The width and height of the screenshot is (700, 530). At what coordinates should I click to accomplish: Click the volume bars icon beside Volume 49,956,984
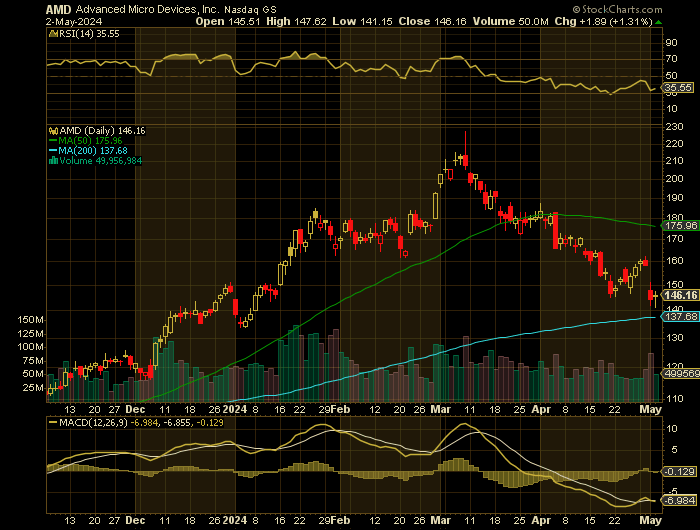click(x=53, y=161)
